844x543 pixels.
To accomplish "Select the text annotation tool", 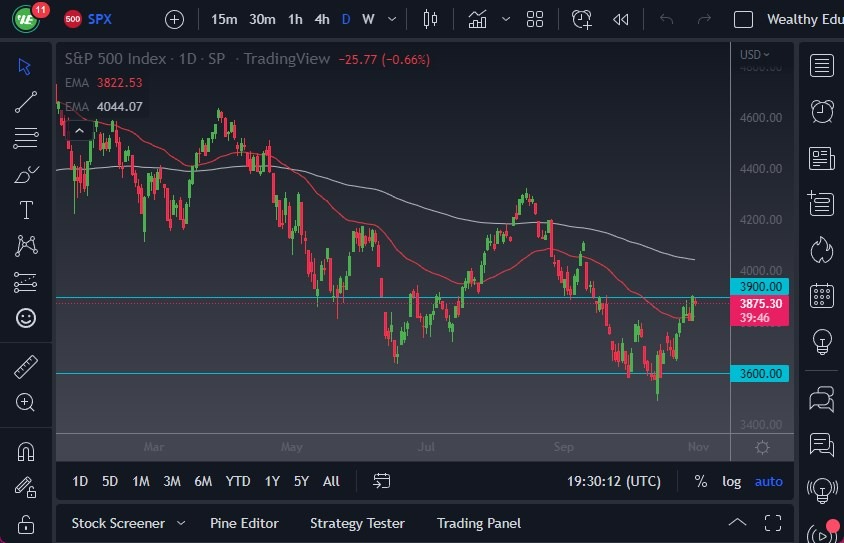I will [26, 210].
